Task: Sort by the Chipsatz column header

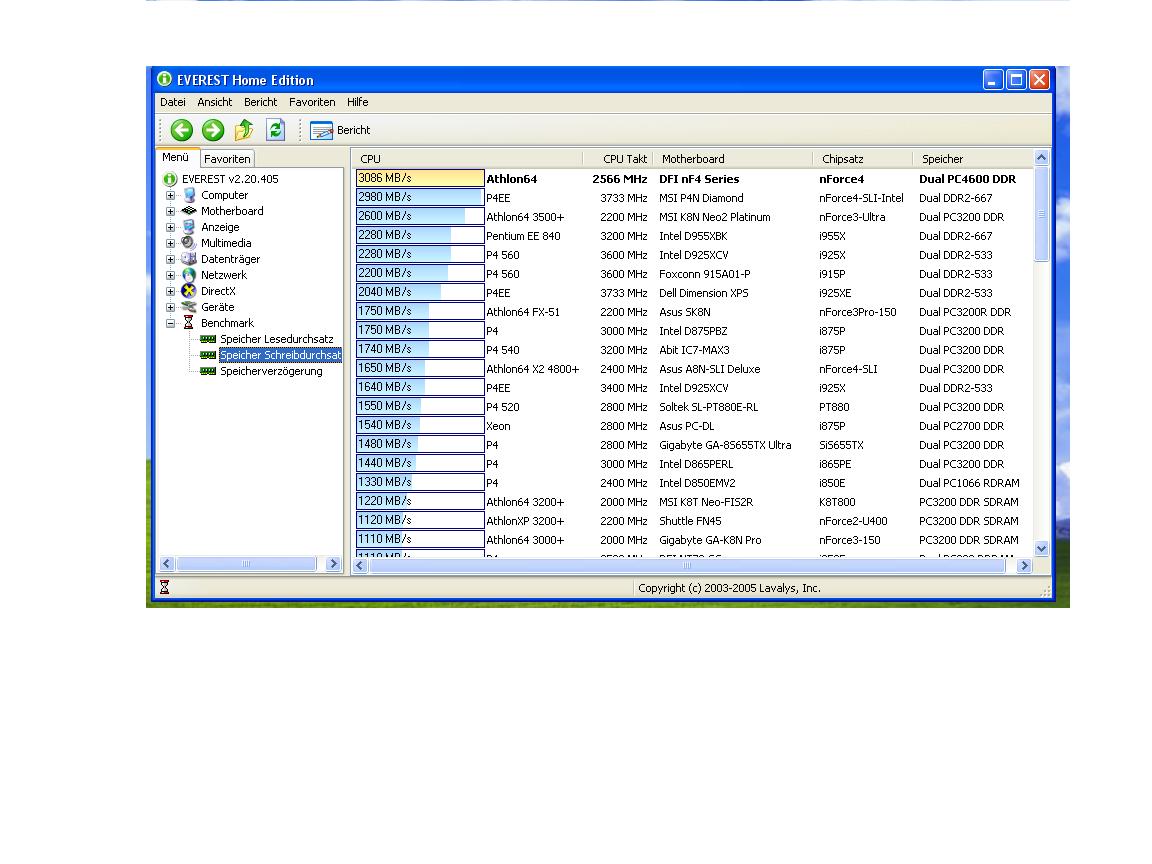Action: (863, 159)
